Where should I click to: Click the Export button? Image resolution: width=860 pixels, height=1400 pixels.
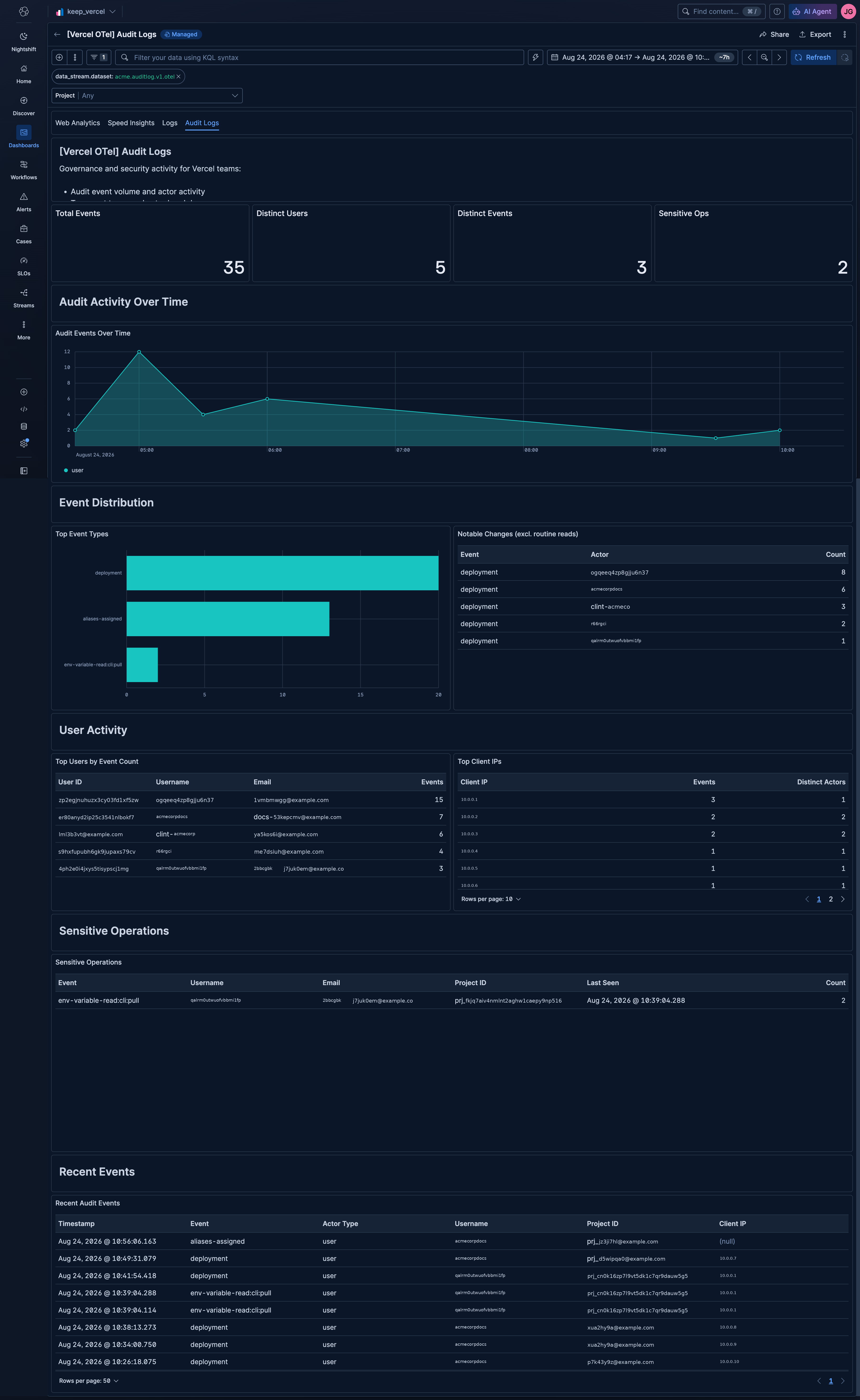coord(815,34)
